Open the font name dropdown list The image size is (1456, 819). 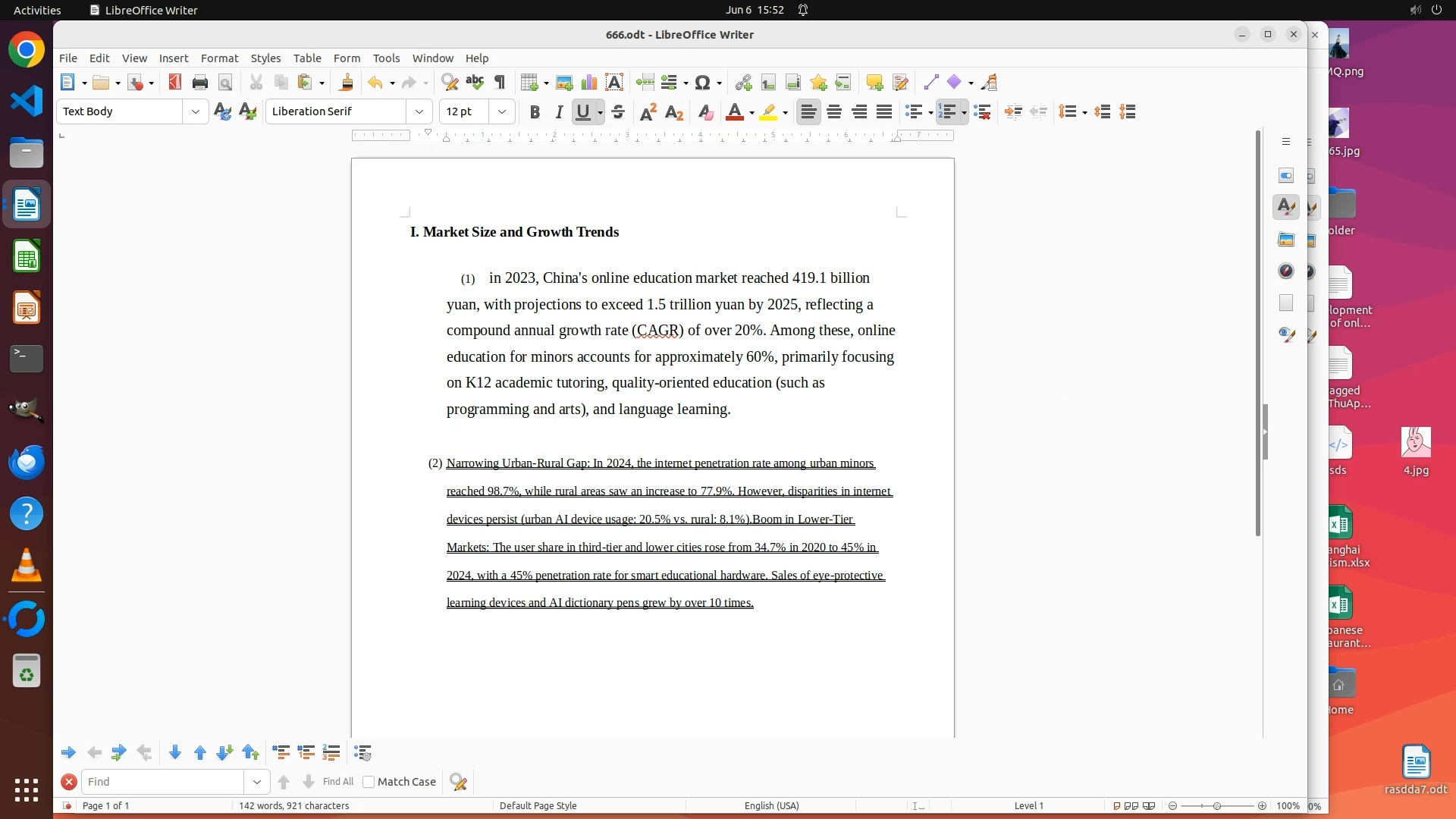pyautogui.click(x=419, y=111)
